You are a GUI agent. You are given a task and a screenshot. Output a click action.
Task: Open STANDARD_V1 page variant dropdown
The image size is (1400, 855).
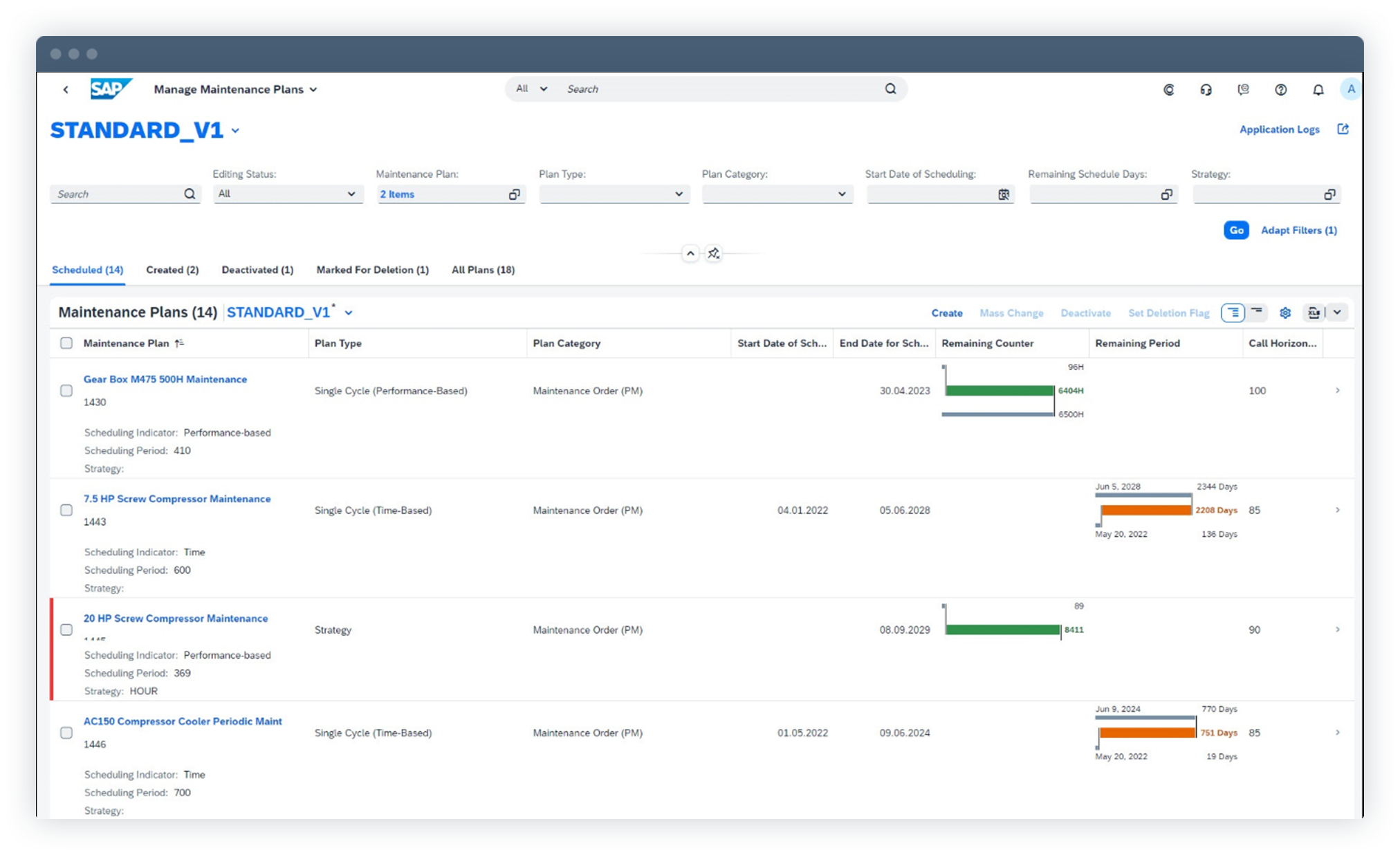coord(235,131)
